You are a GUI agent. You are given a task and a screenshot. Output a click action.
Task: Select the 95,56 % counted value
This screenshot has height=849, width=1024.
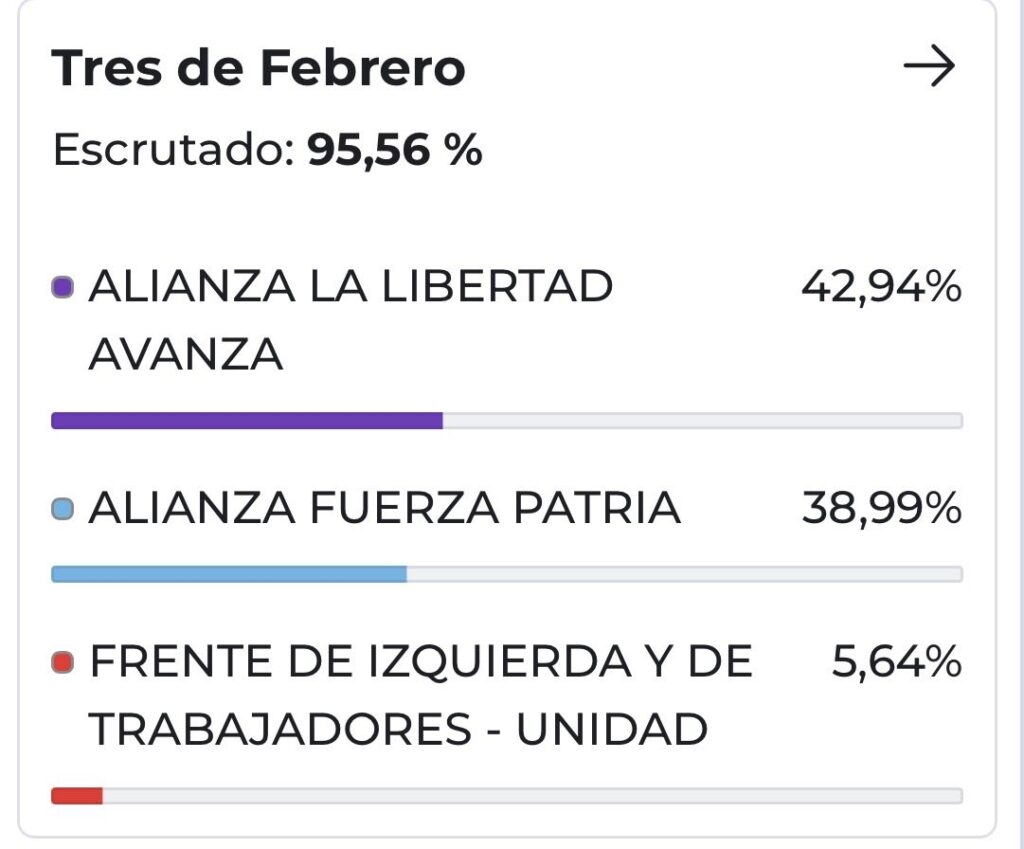point(395,150)
